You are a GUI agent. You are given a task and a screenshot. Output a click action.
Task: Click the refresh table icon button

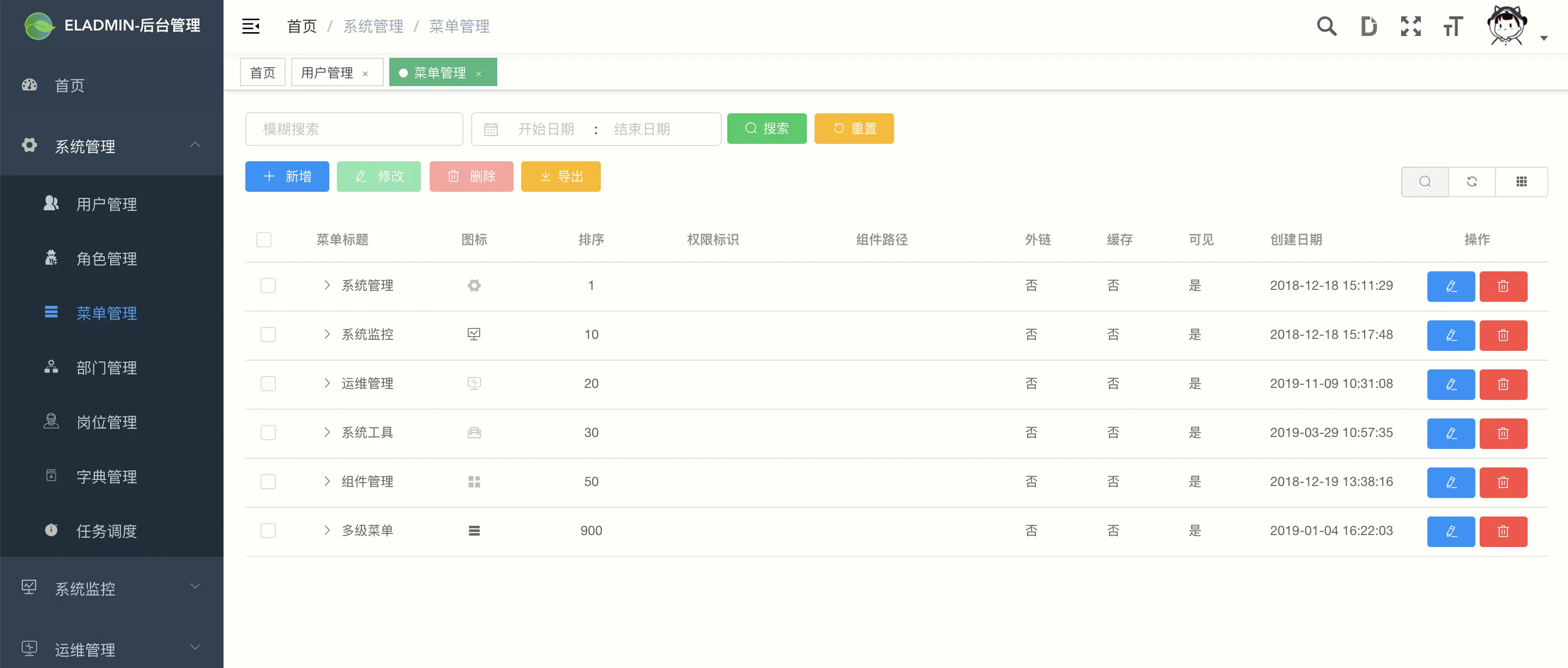pos(1472,181)
